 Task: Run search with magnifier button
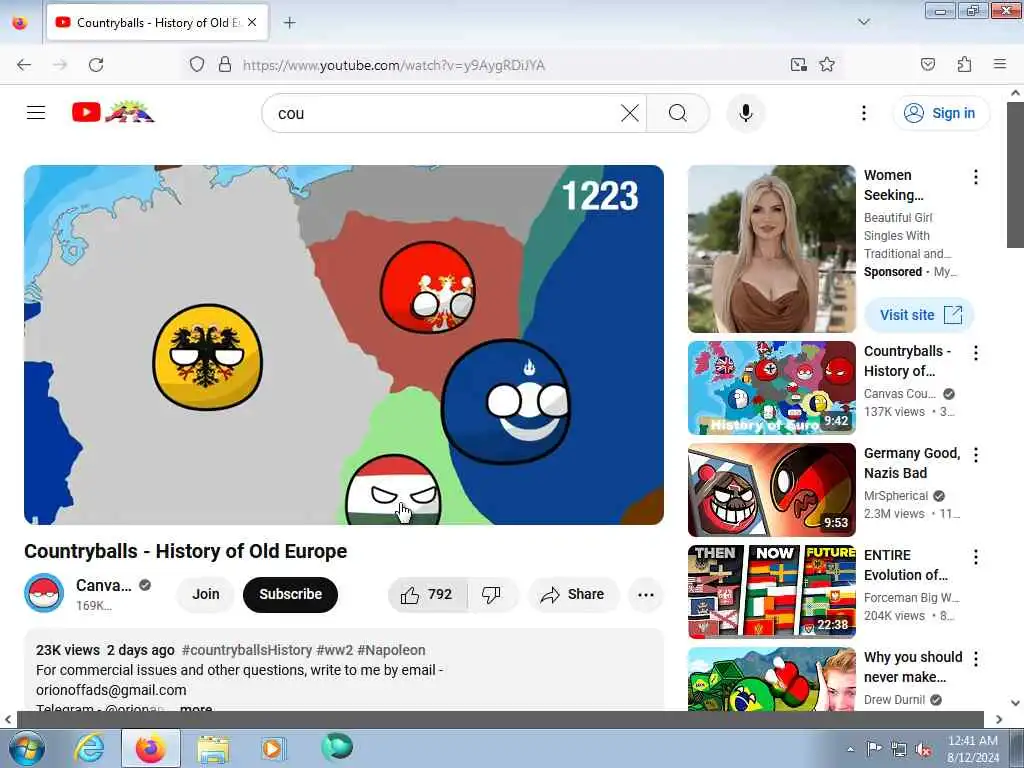[678, 113]
